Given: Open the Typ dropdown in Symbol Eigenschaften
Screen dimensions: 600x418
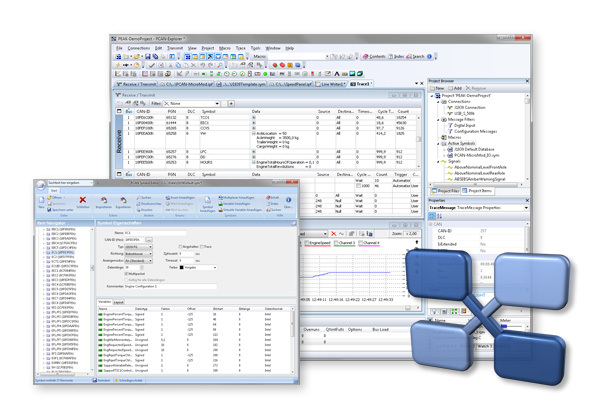Looking at the screenshot, I should coord(139,247).
